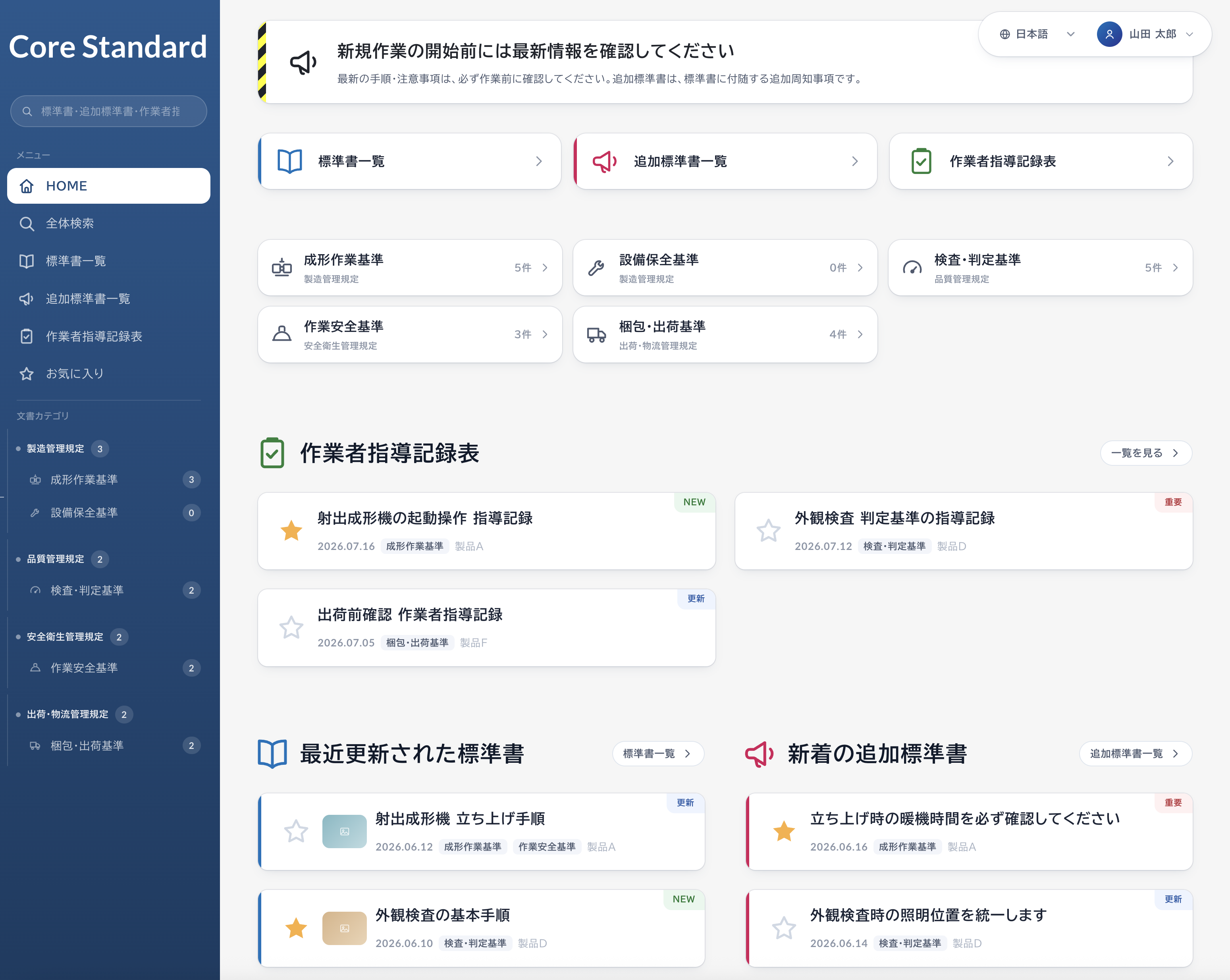This screenshot has height=980, width=1230.
Task: Select HOME in the sidebar menu
Action: pyautogui.click(x=108, y=186)
